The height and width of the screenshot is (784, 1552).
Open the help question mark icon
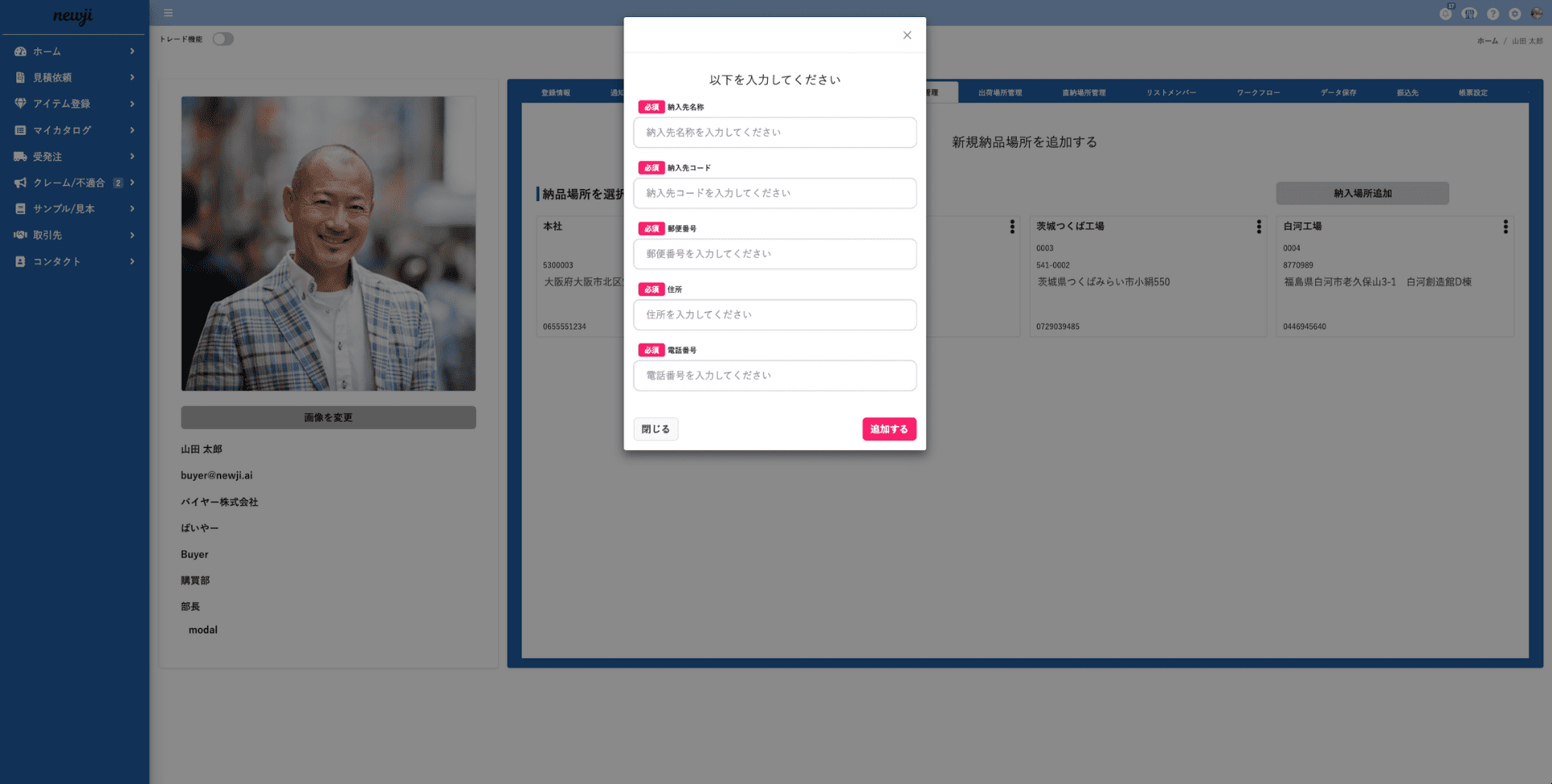[1493, 14]
